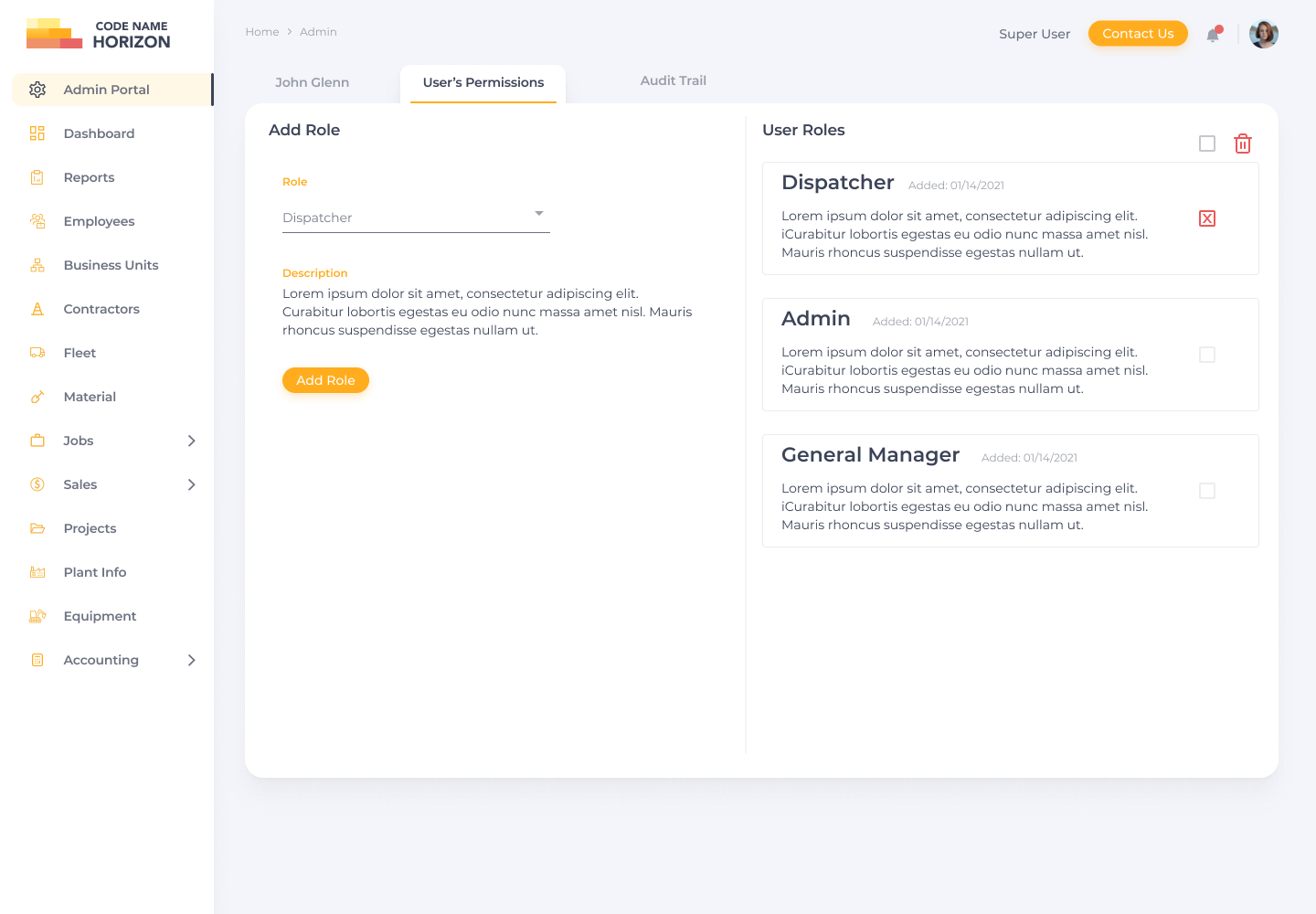1316x914 pixels.
Task: Click the Reports clipboard icon
Action: [x=37, y=177]
